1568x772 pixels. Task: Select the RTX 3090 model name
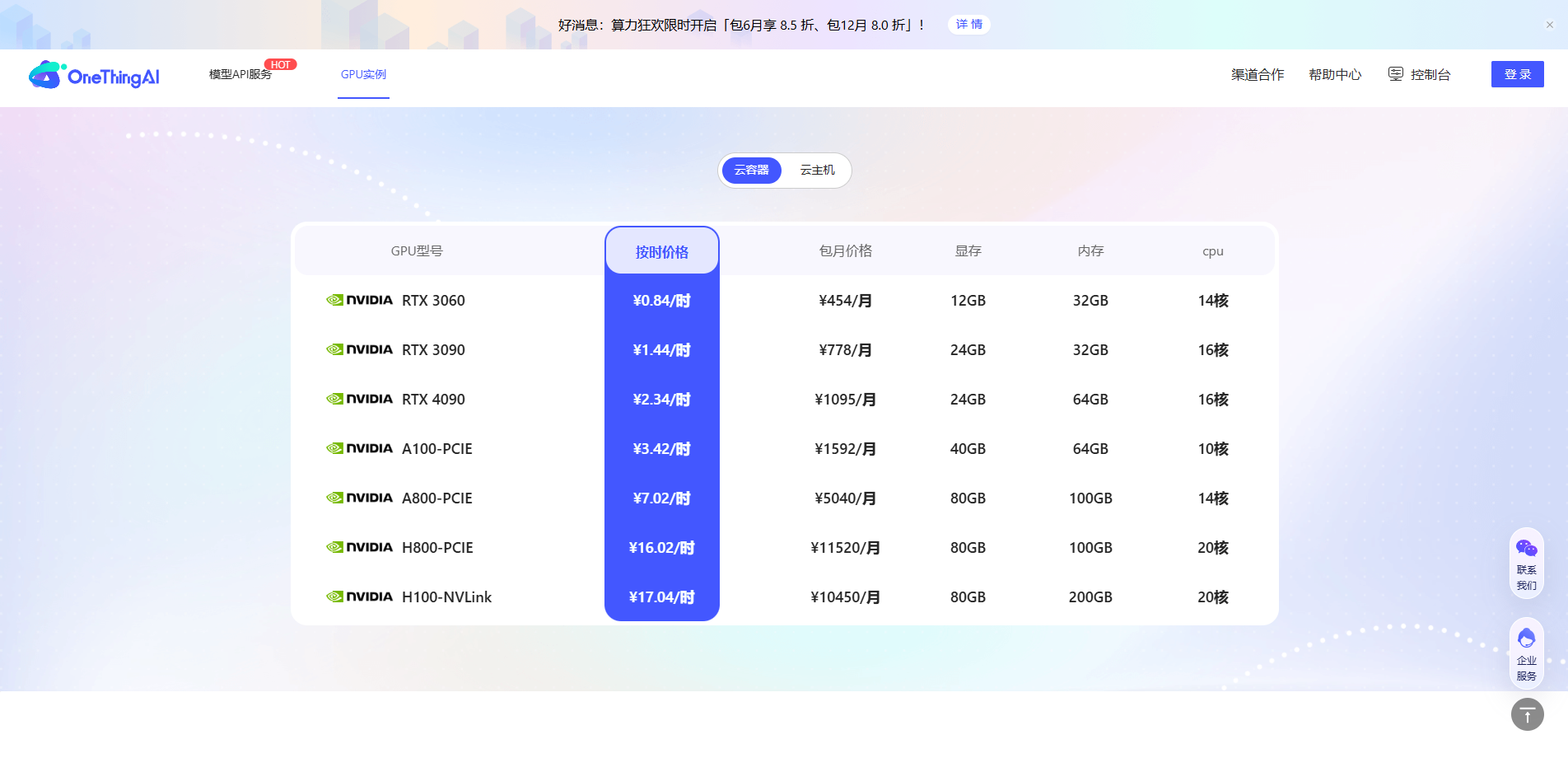(x=433, y=350)
